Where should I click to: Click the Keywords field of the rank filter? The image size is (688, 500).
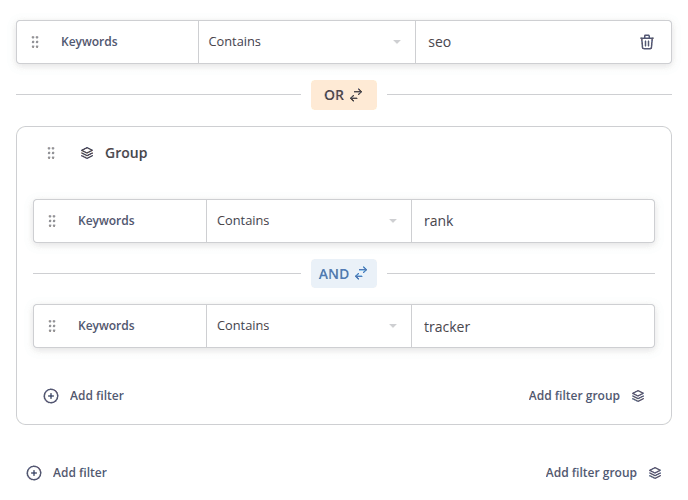pos(106,221)
